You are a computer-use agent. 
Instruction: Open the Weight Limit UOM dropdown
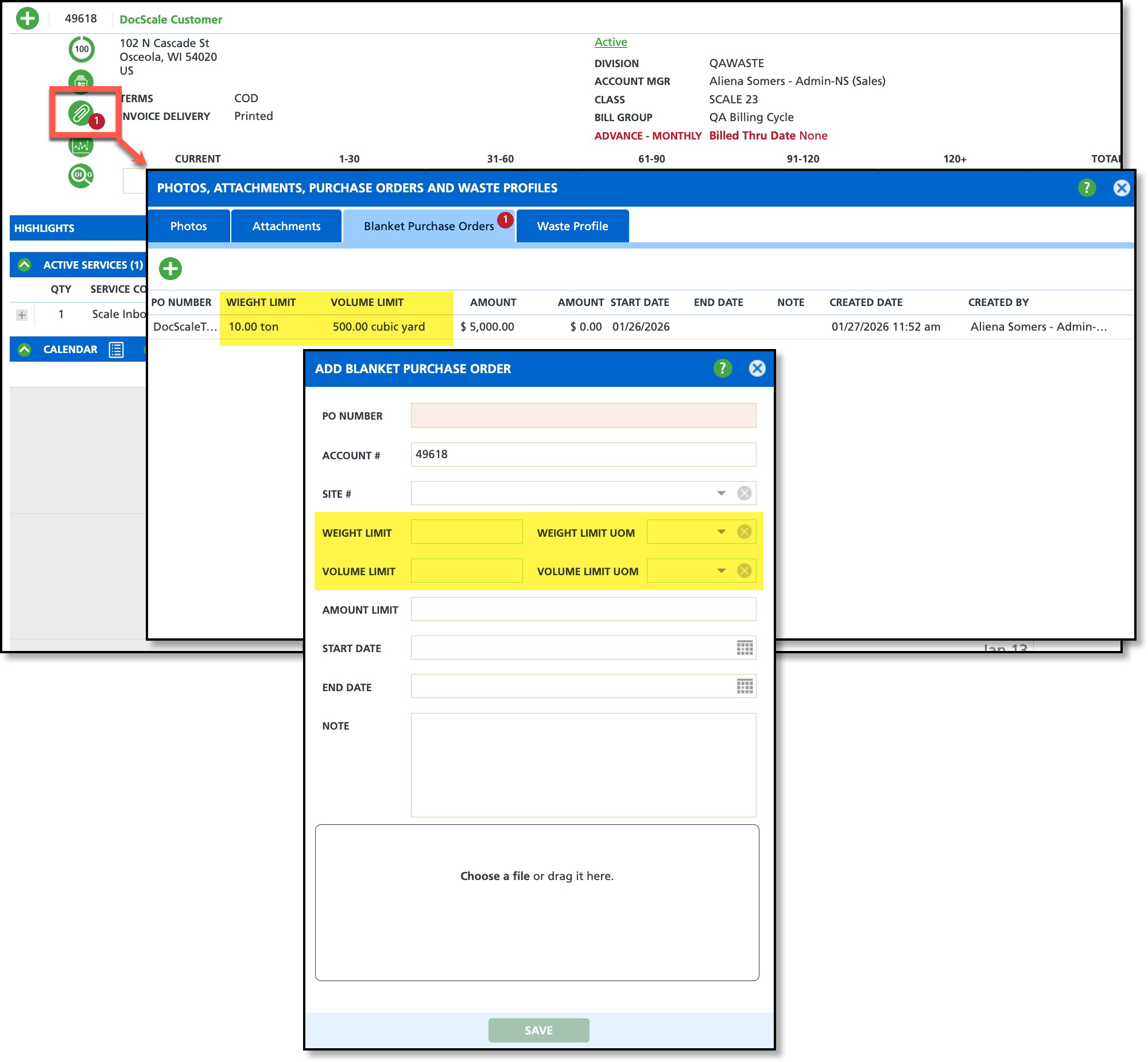click(720, 532)
